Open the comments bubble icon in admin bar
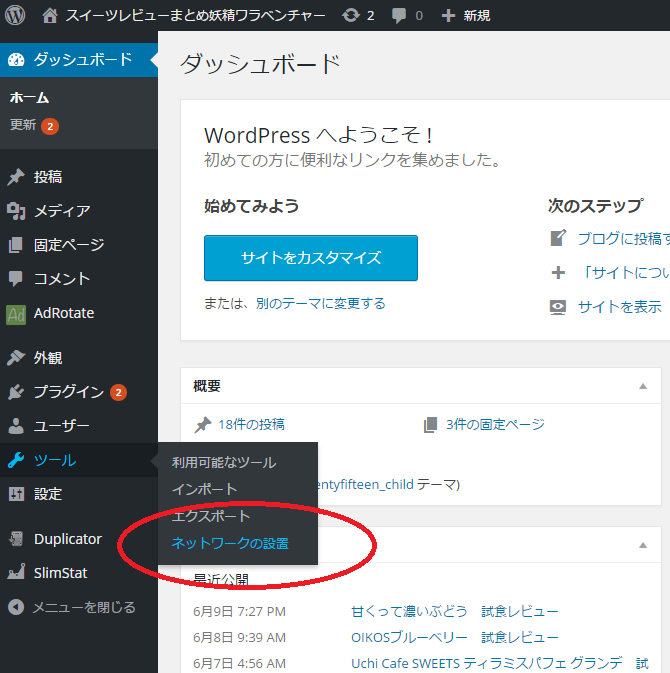670x673 pixels. tap(399, 16)
